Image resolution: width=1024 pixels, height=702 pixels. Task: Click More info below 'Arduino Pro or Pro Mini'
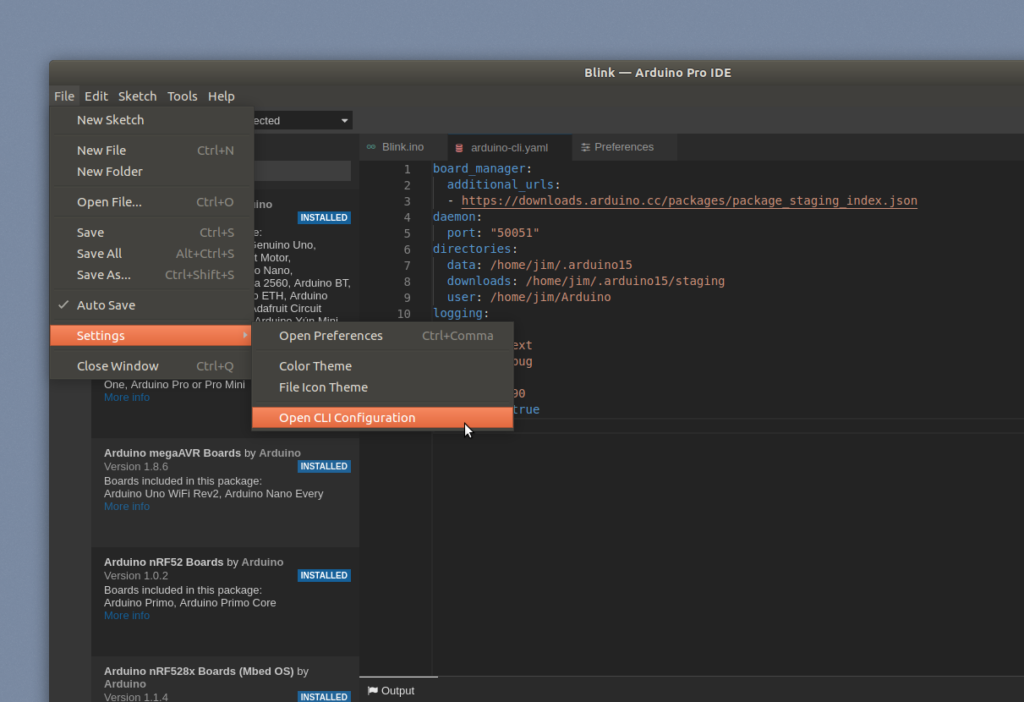click(127, 397)
